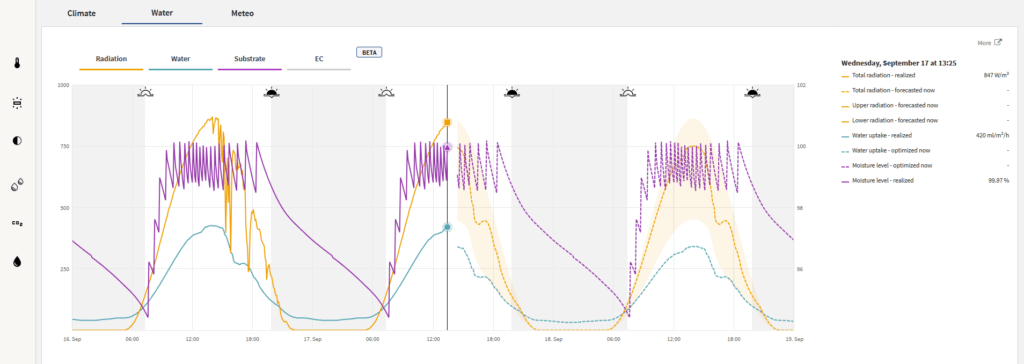Click the 16. Sep x-axis label

72,339
